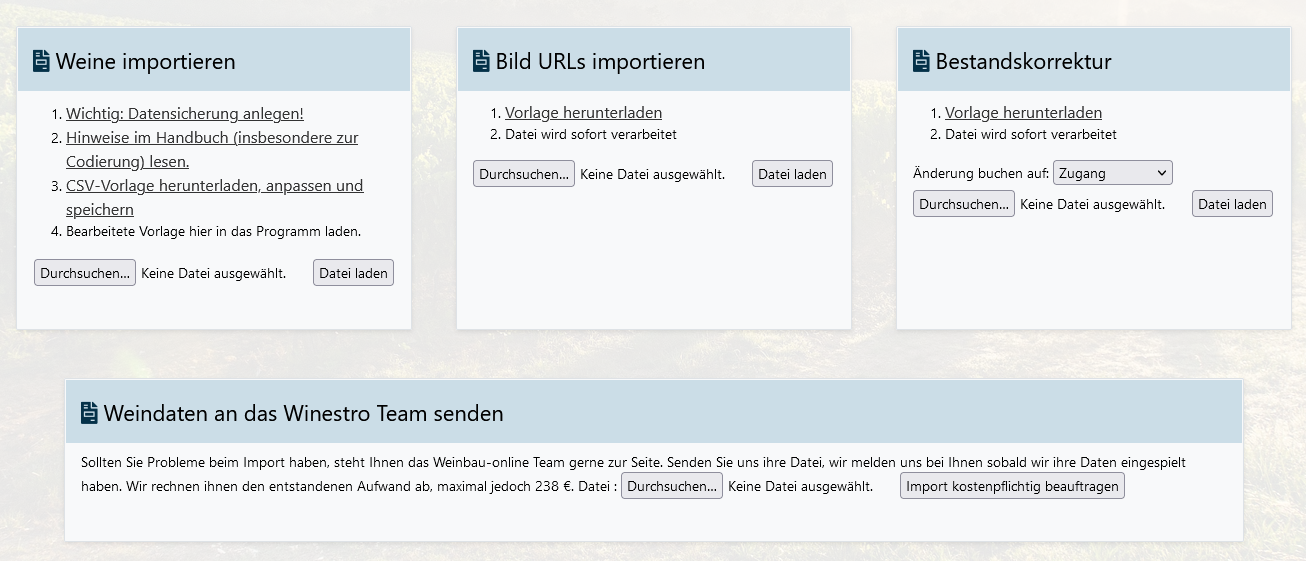
Task: Click the Weine importieren heading text
Action: (146, 62)
